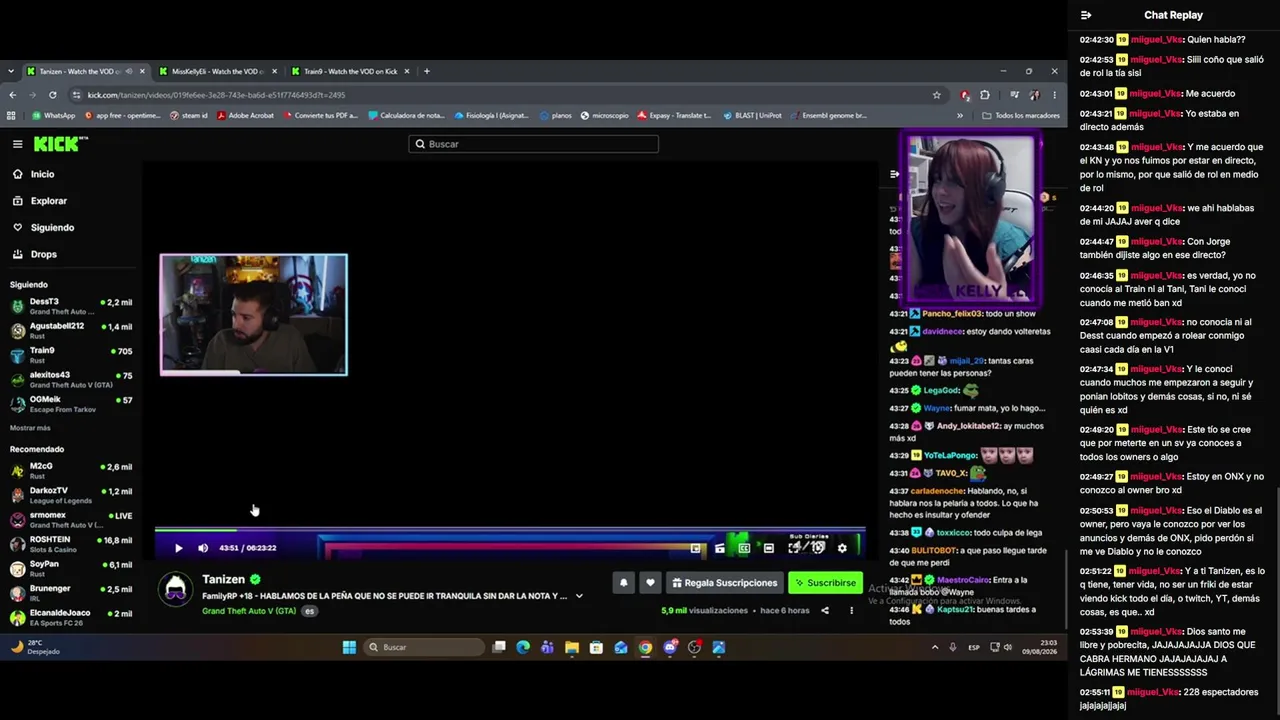
Task: Click browser back arrow
Action: pyautogui.click(x=12, y=95)
